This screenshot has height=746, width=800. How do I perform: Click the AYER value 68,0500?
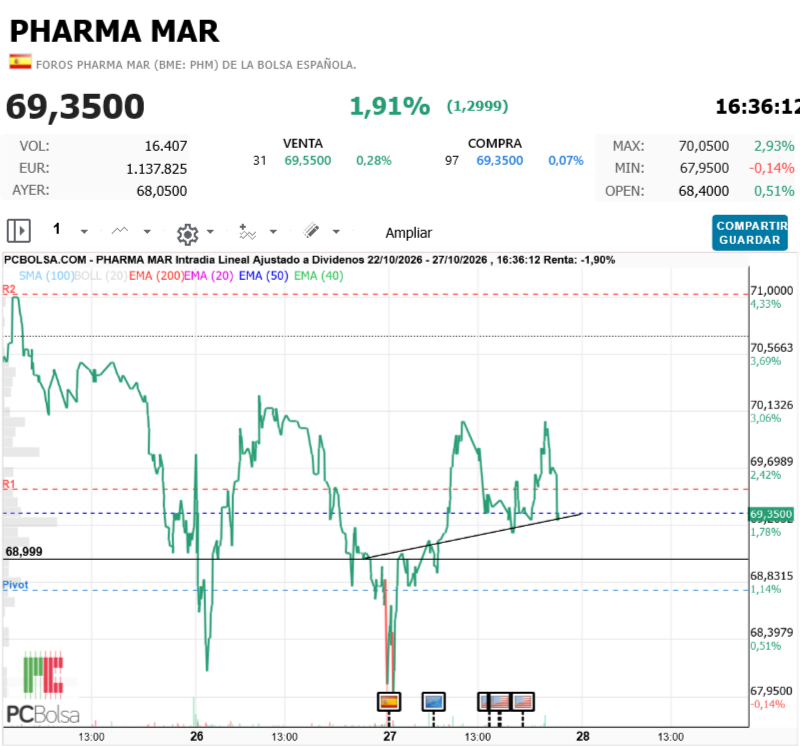162,191
